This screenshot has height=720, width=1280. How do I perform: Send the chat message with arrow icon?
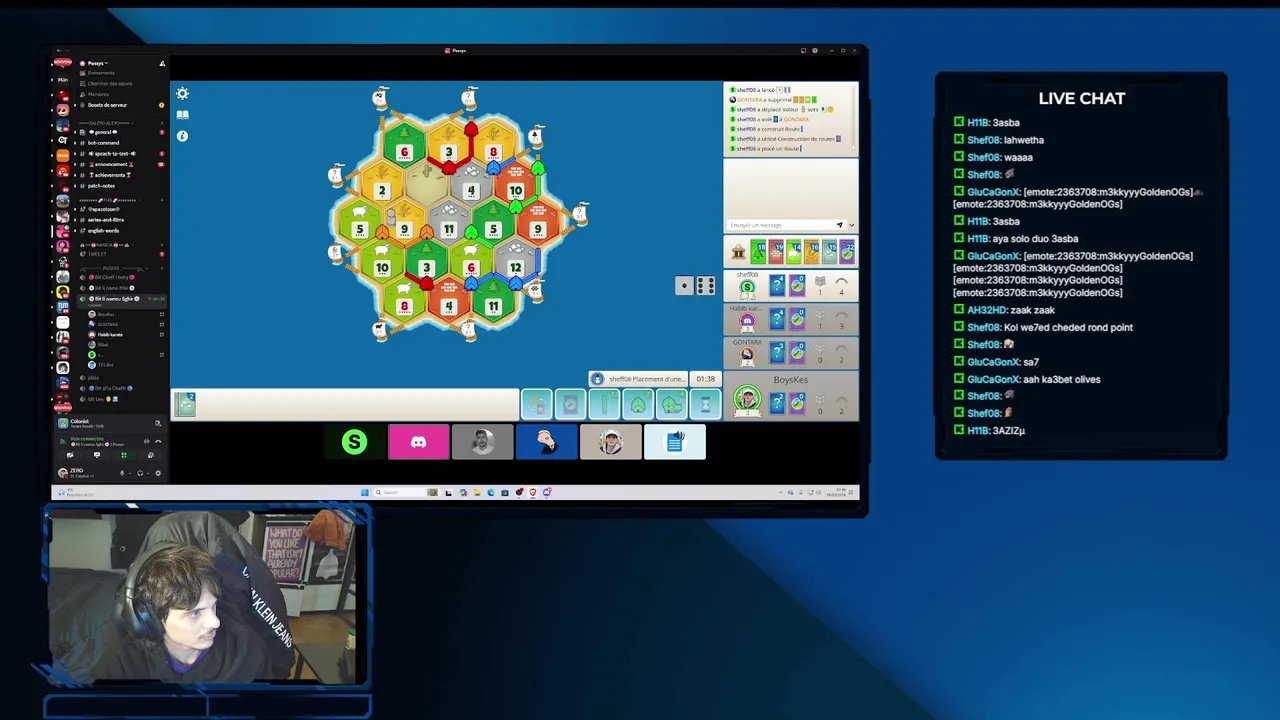840,225
